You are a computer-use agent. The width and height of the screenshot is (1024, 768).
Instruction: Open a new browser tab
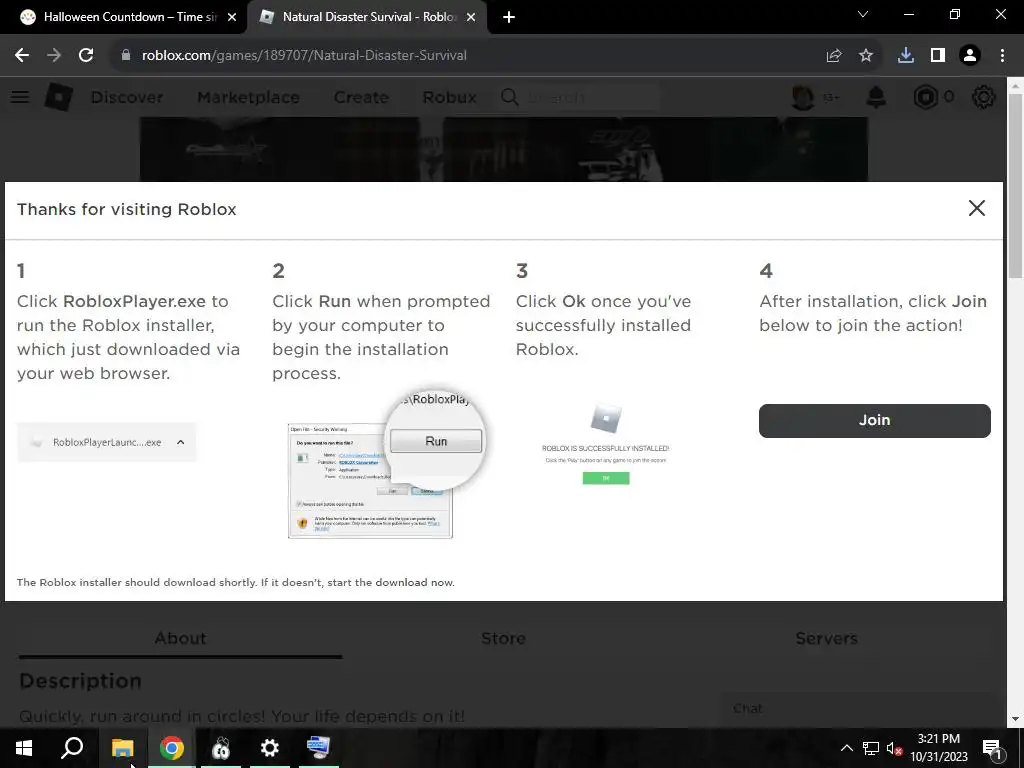[509, 18]
